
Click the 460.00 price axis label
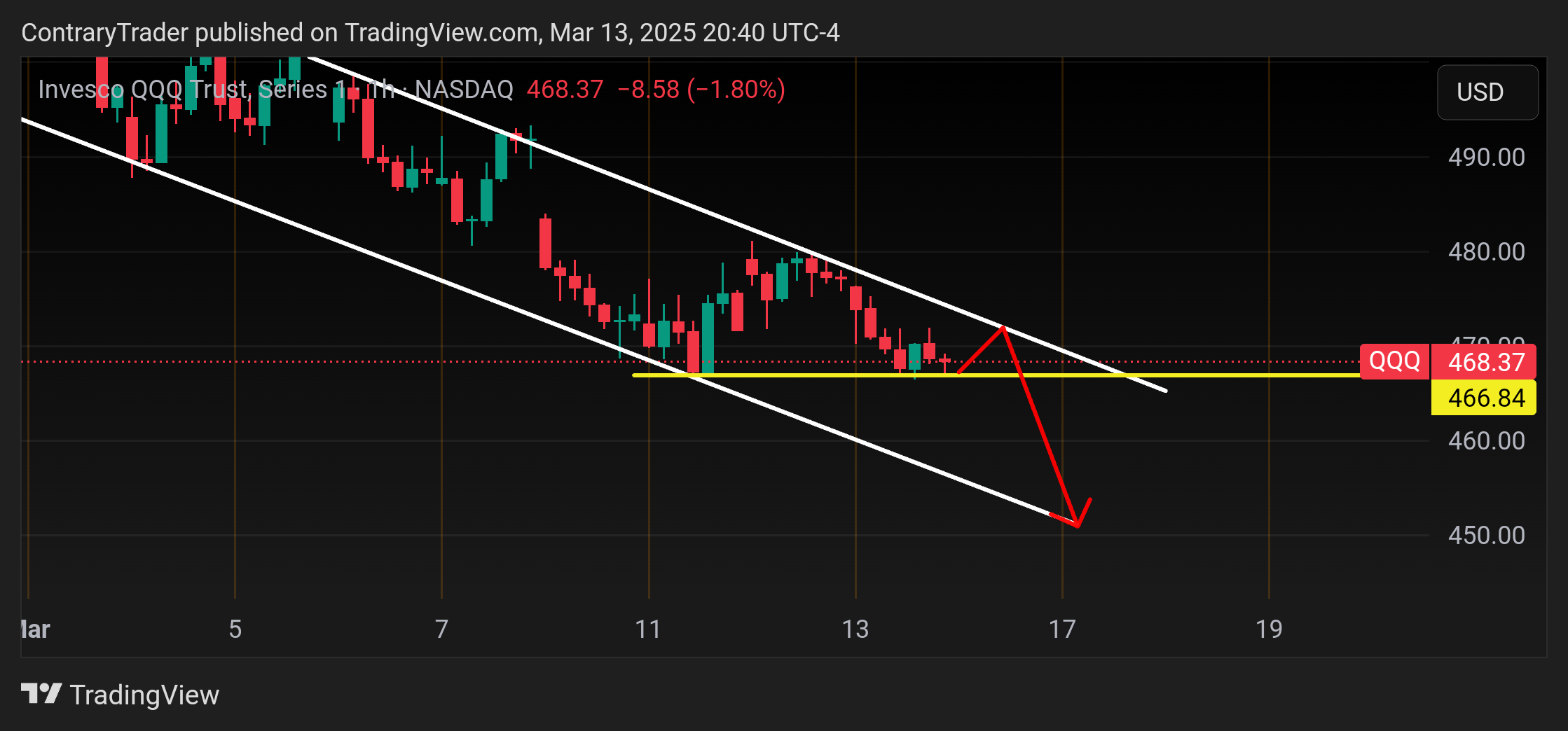pos(1486,440)
